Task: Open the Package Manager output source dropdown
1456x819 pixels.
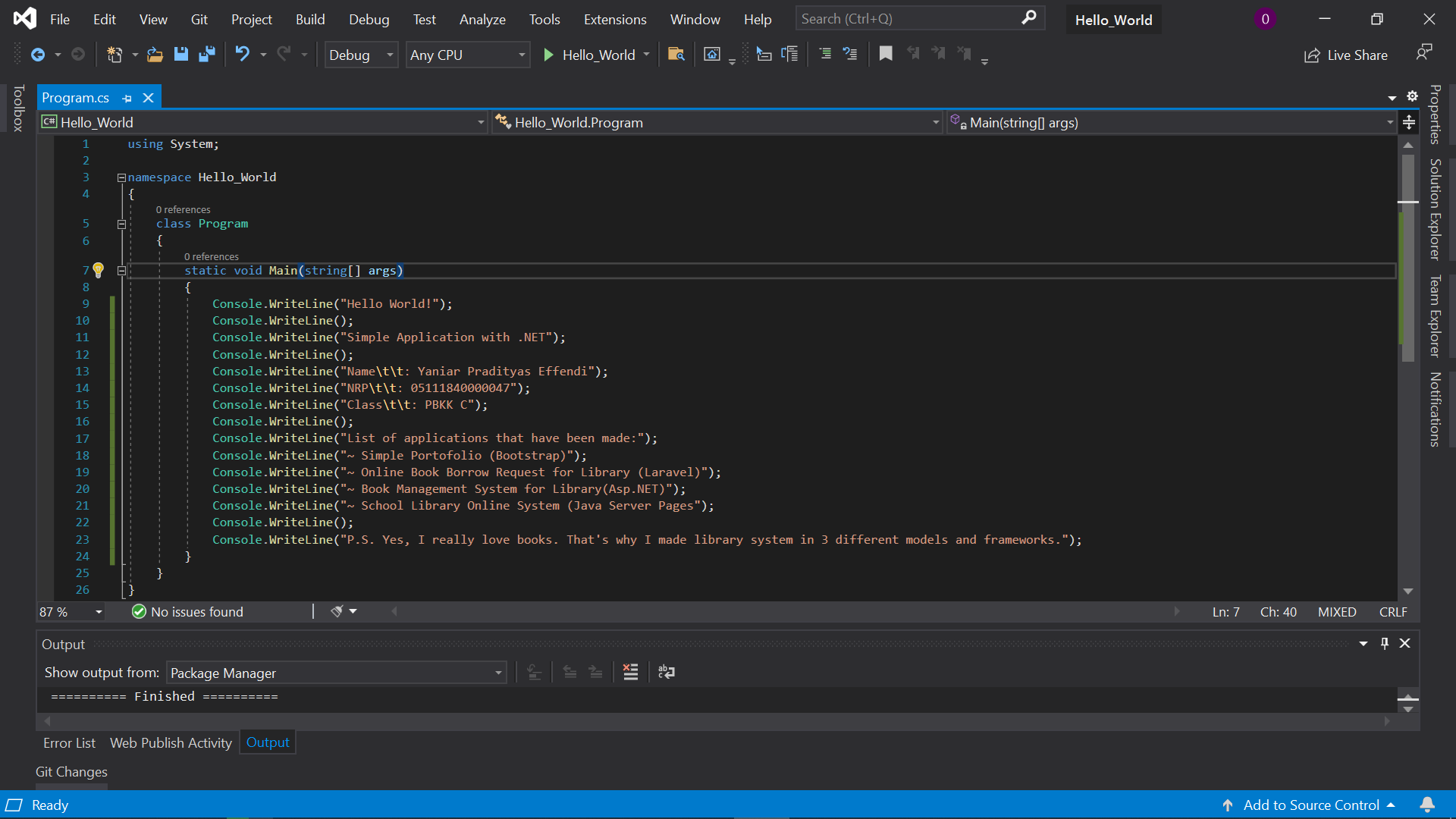Action: tap(337, 673)
